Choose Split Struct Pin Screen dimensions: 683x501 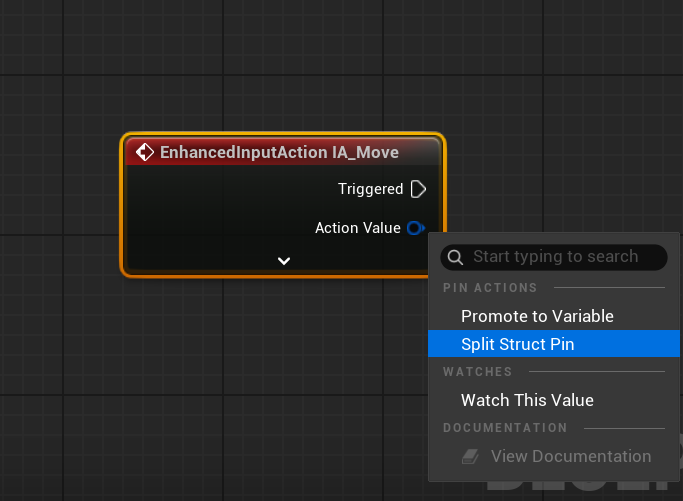(x=554, y=344)
